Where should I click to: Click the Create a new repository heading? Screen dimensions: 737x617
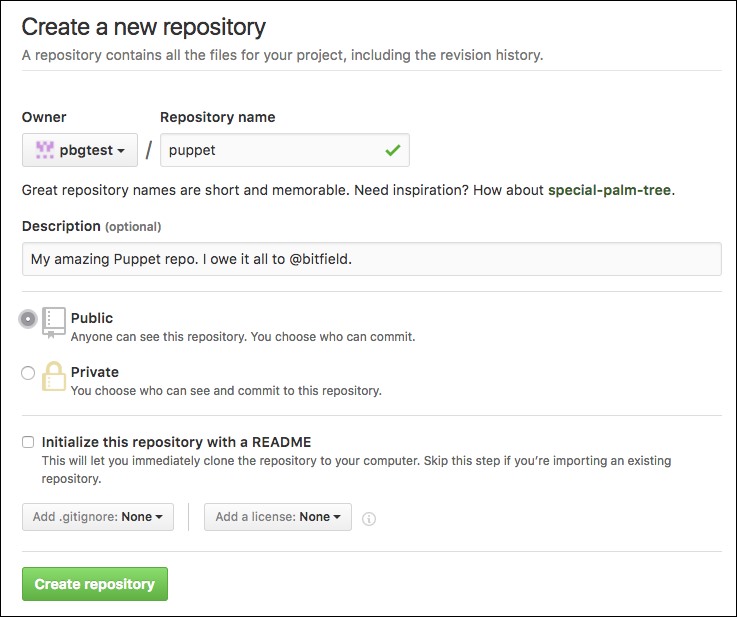(145, 26)
